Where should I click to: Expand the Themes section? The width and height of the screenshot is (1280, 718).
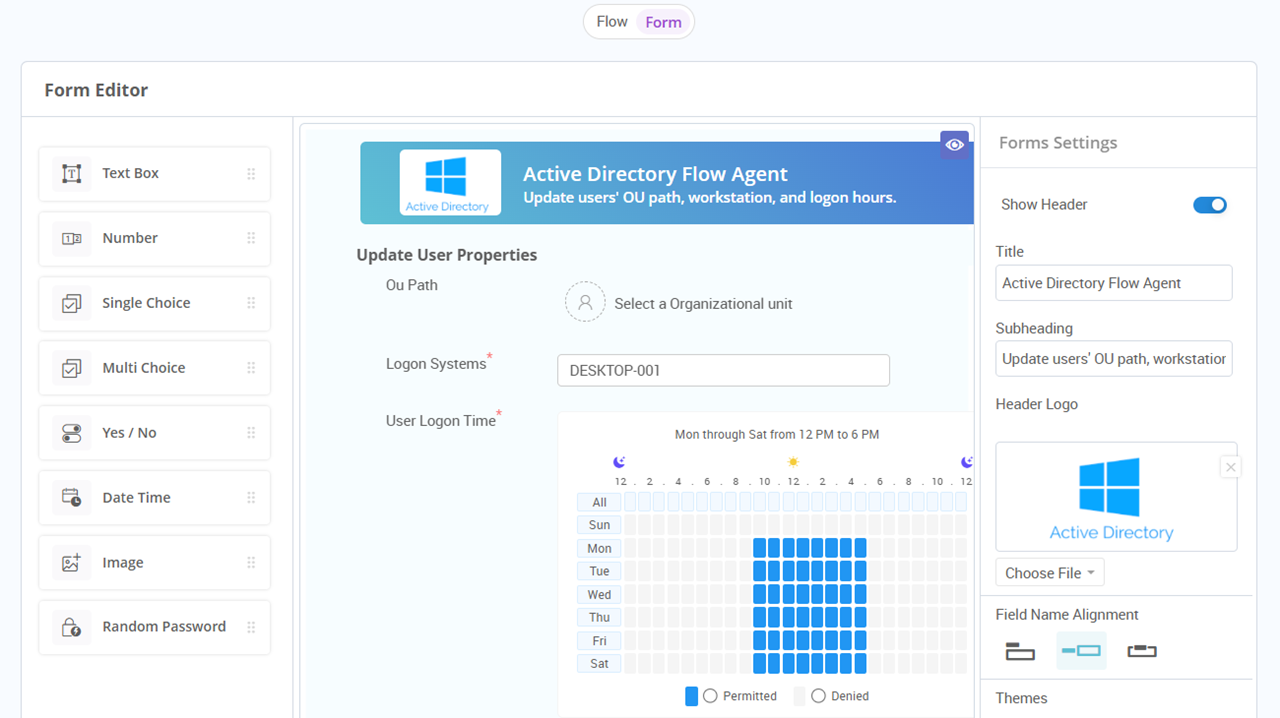(x=1023, y=698)
